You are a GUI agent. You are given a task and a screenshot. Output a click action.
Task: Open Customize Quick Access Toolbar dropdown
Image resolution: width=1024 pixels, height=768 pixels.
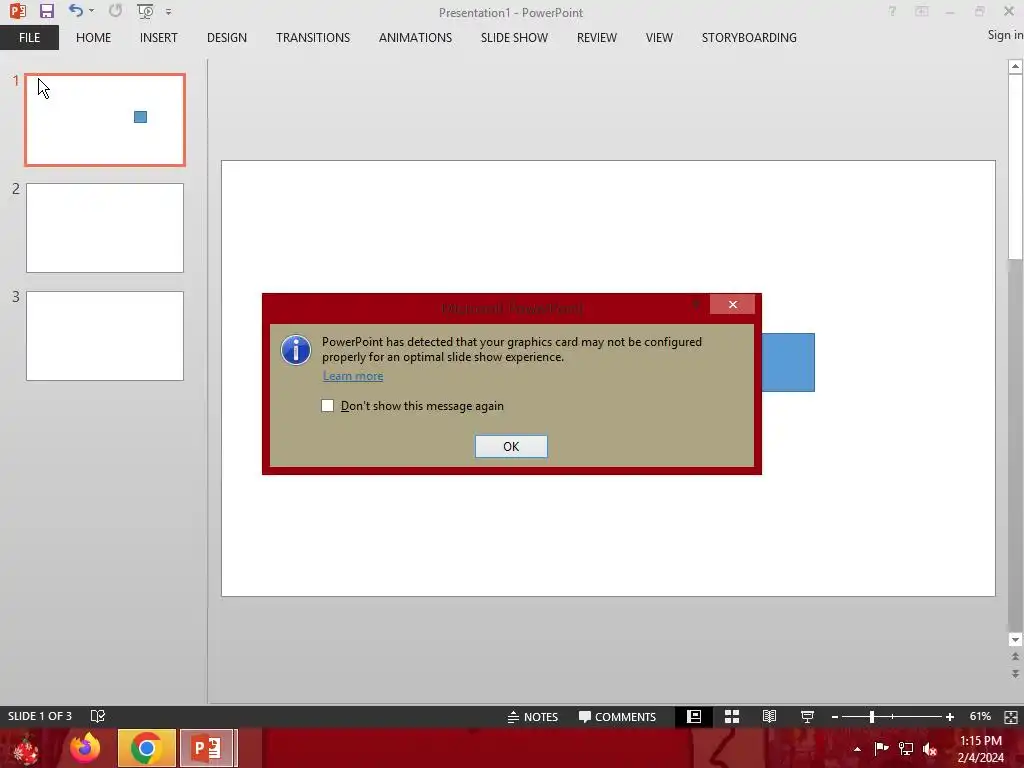(168, 12)
